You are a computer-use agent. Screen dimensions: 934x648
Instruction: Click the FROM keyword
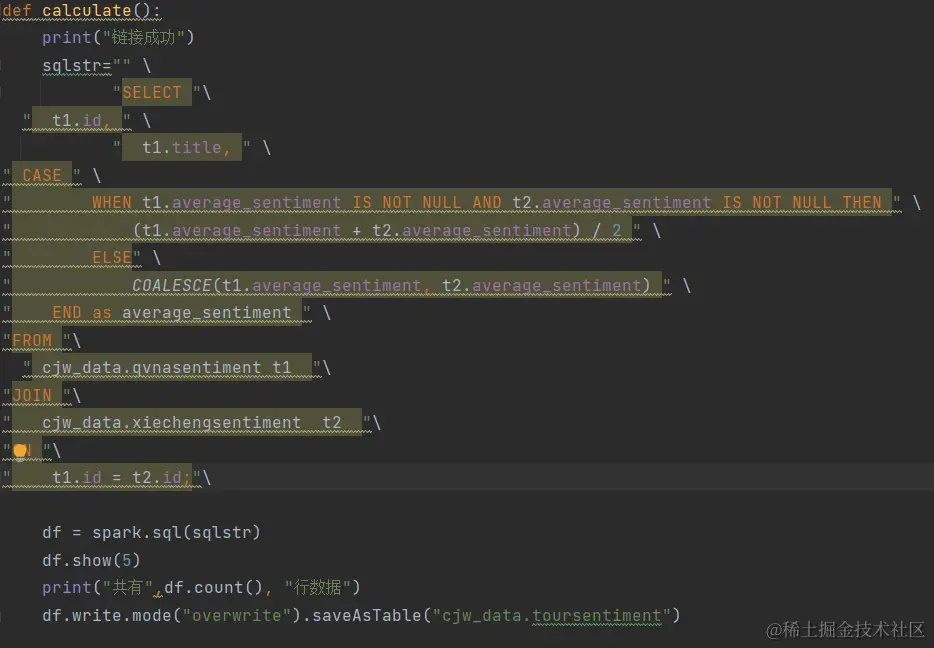32,340
